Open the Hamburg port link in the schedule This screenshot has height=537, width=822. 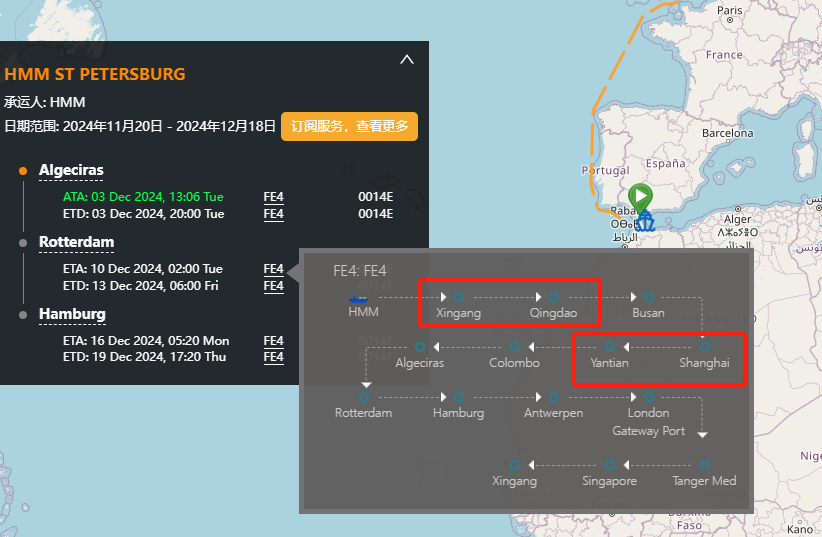coord(72,314)
